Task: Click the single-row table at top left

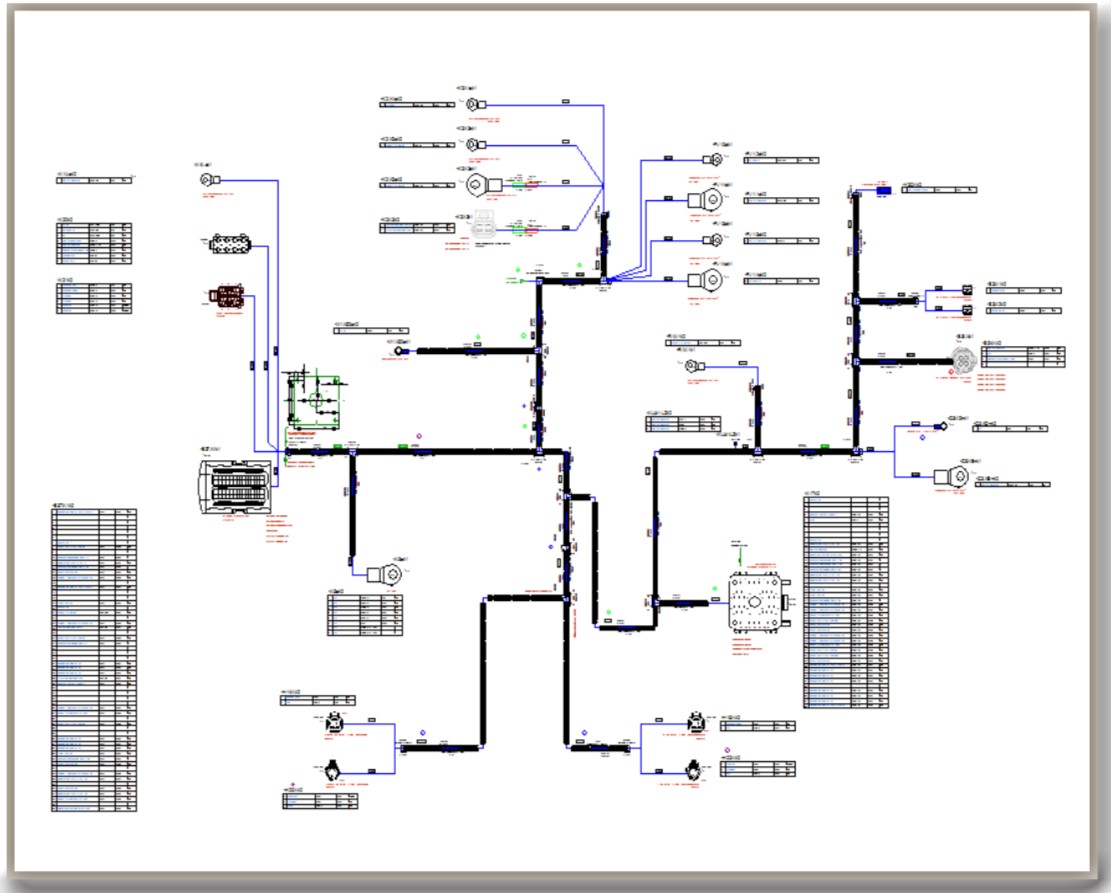Action: (x=93, y=180)
